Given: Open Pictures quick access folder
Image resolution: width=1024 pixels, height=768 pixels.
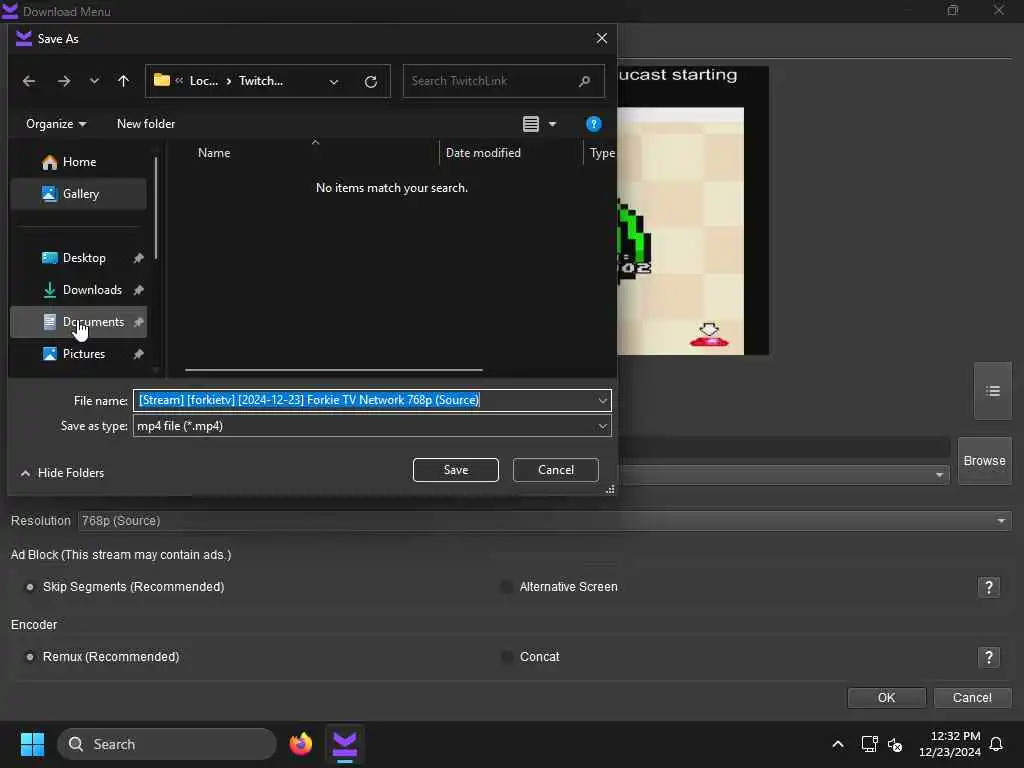Looking at the screenshot, I should pos(78,354).
